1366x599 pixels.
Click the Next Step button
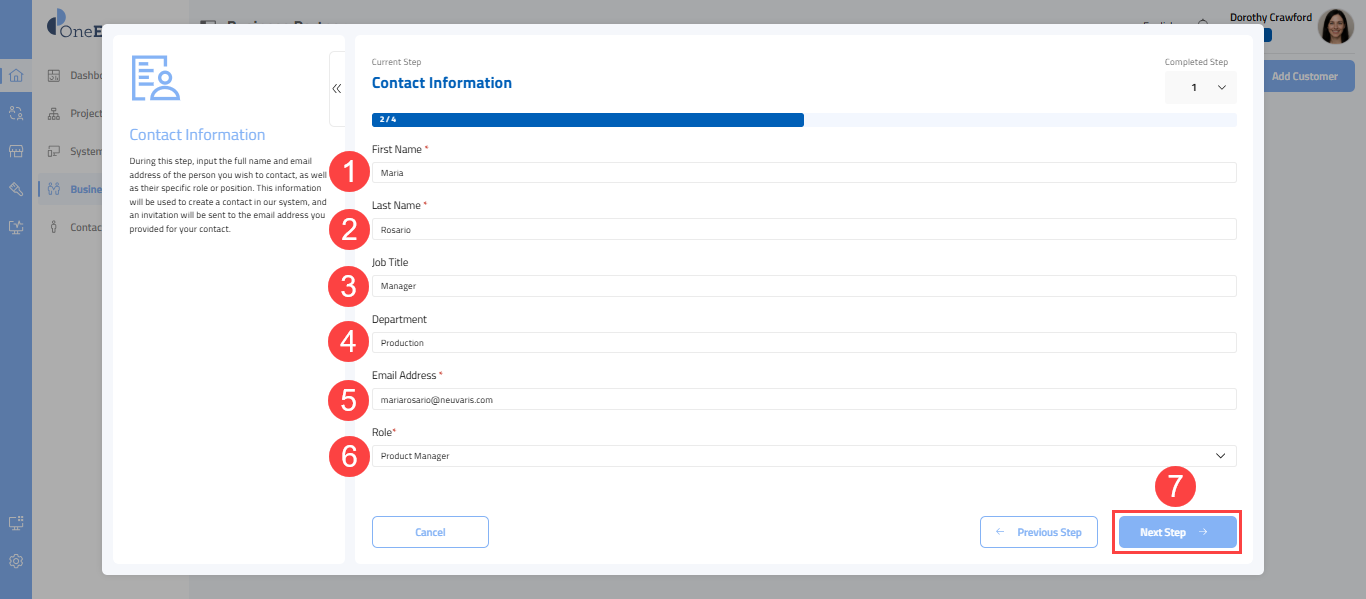tap(1176, 532)
